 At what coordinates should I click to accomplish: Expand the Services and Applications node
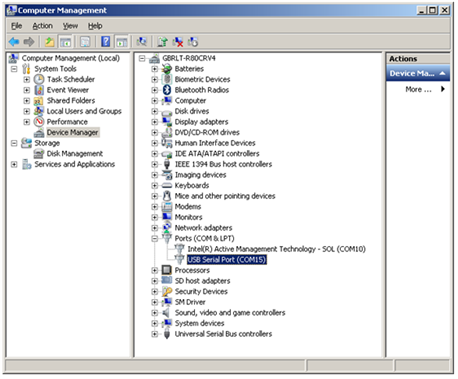tap(14, 164)
